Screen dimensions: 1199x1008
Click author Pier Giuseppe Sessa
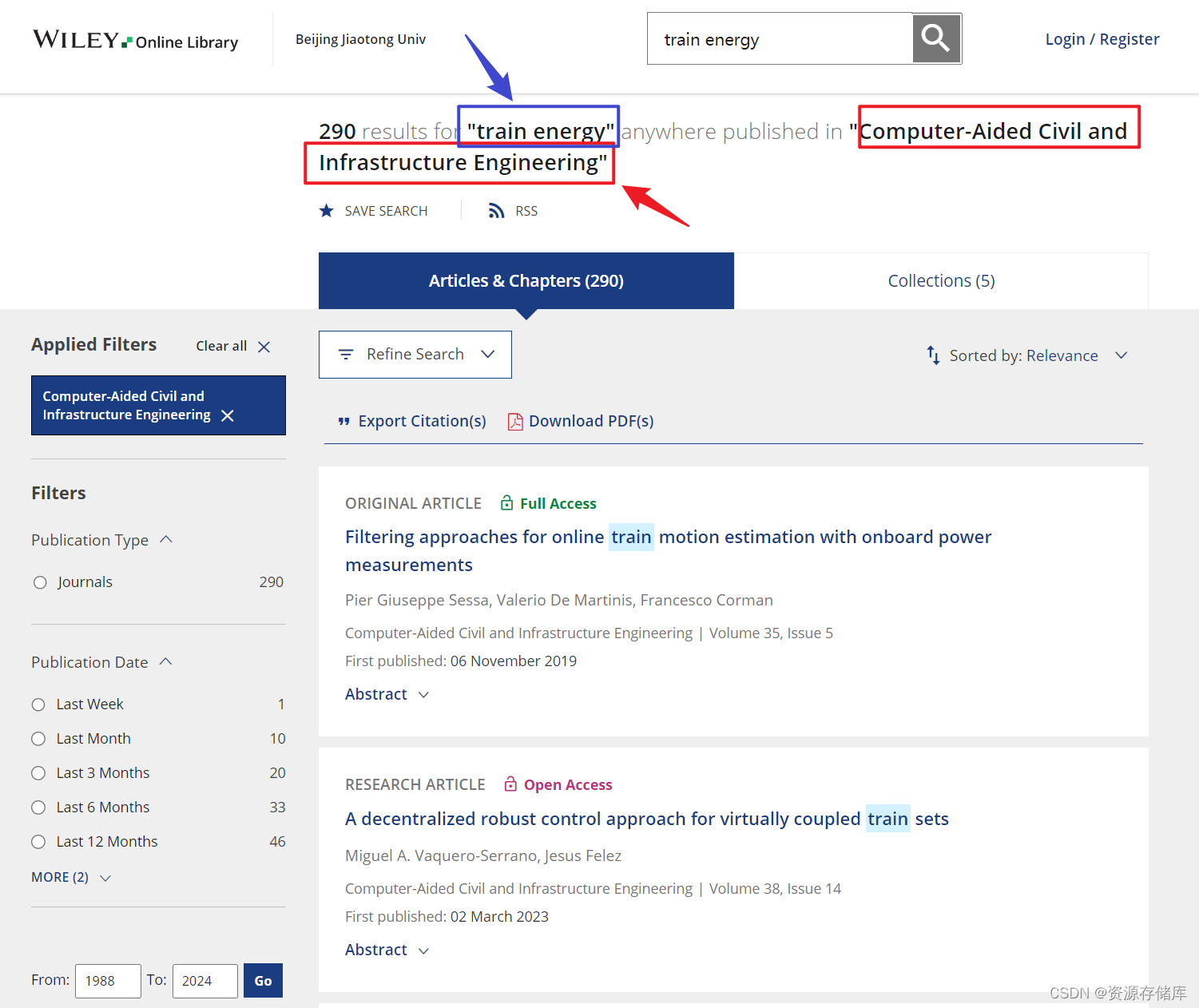click(x=417, y=600)
